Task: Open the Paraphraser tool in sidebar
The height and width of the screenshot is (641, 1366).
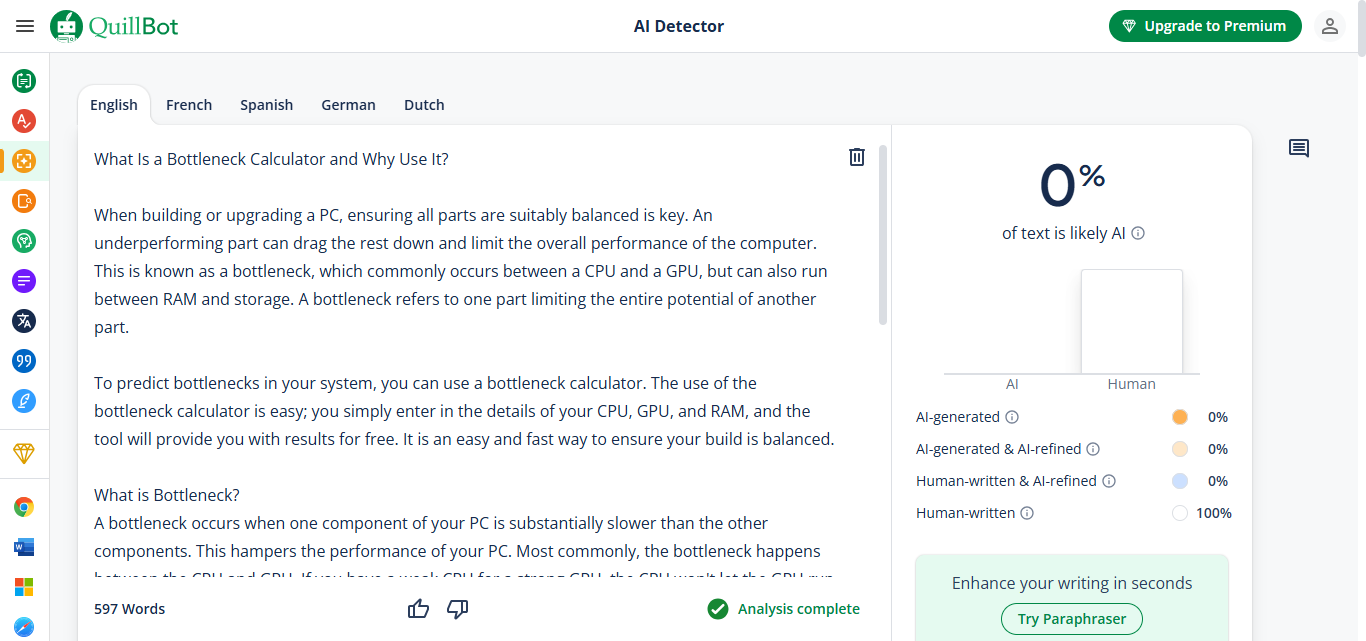Action: click(x=24, y=81)
